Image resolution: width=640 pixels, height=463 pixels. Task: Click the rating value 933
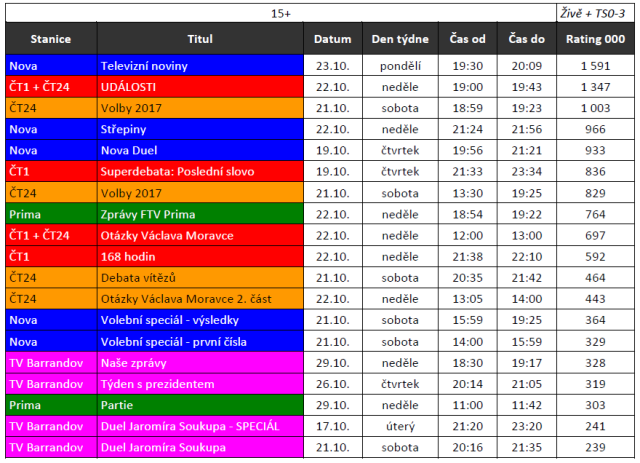coord(596,151)
